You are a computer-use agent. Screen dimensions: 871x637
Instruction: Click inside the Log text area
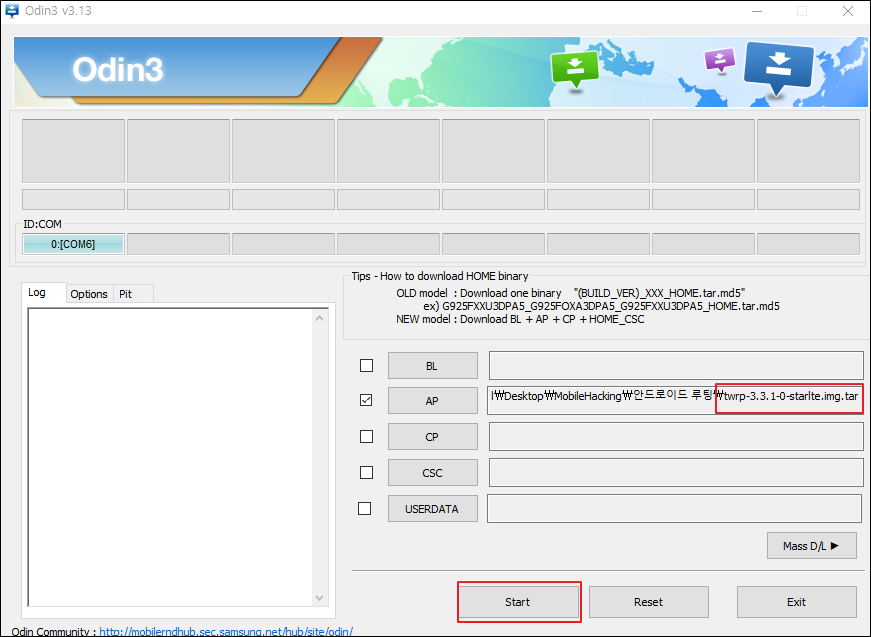pyautogui.click(x=171, y=457)
